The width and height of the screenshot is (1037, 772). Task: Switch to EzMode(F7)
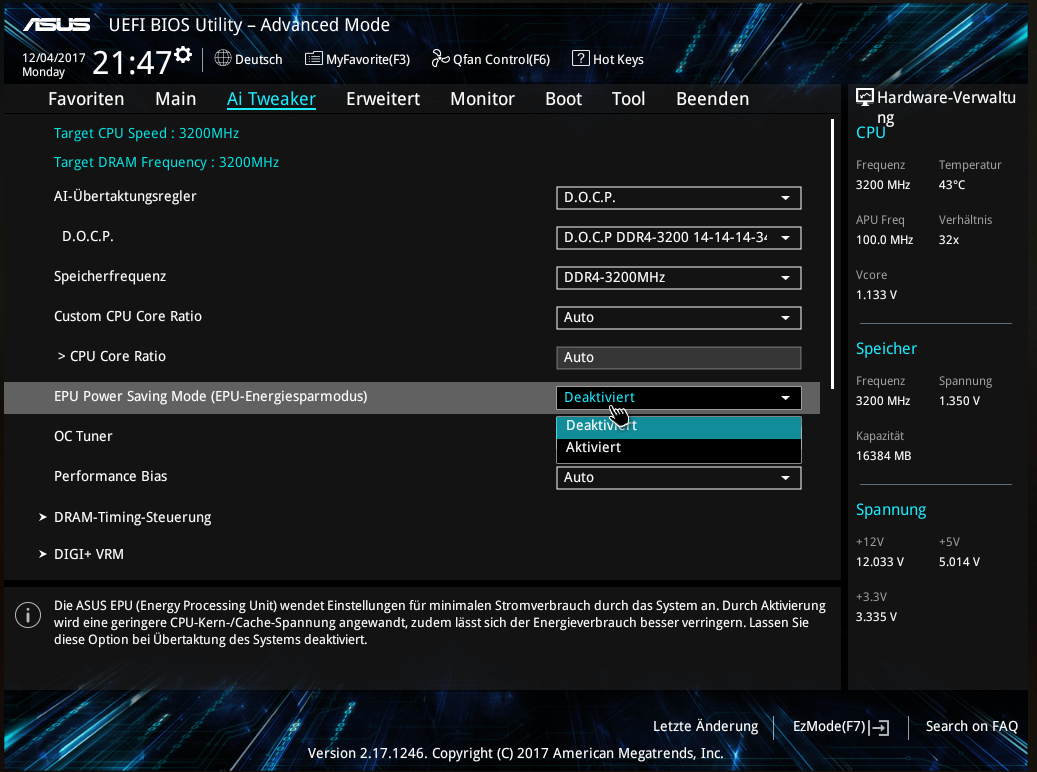[x=841, y=726]
